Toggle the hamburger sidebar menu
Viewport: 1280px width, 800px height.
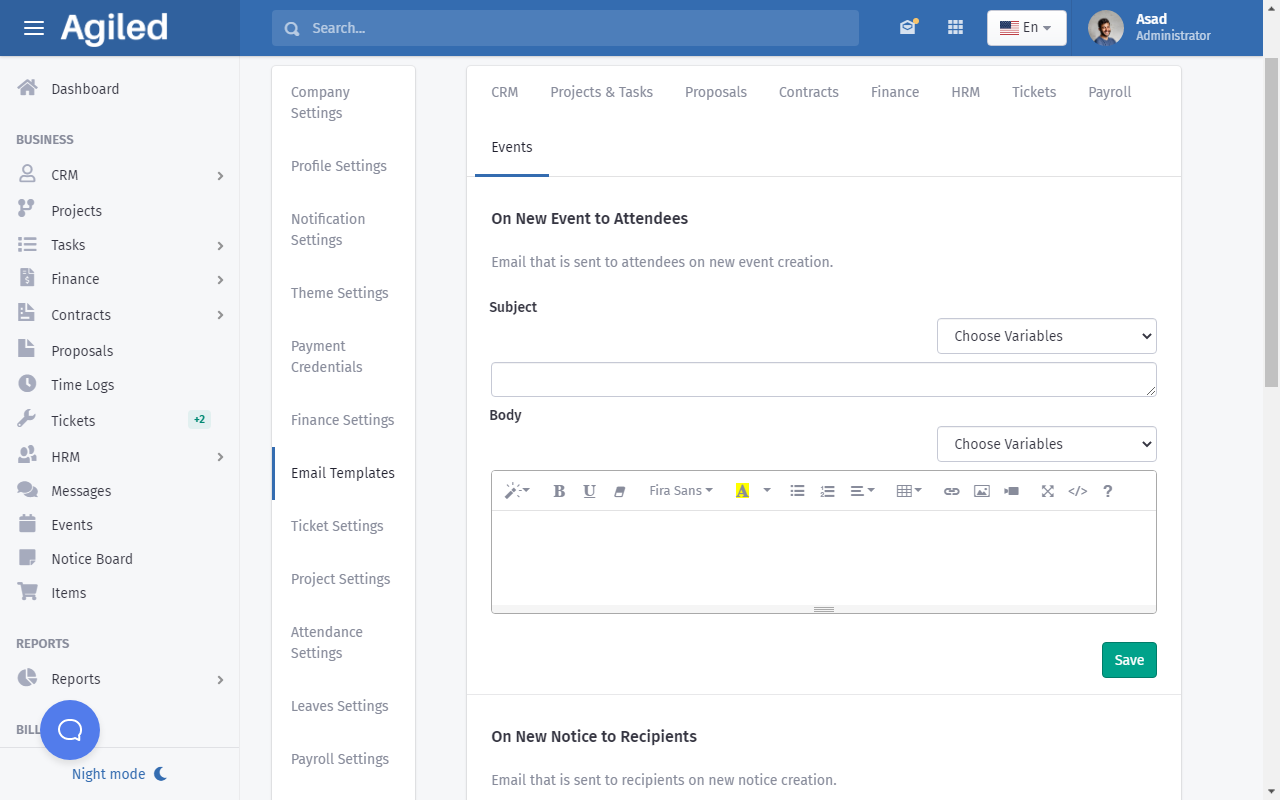point(34,28)
